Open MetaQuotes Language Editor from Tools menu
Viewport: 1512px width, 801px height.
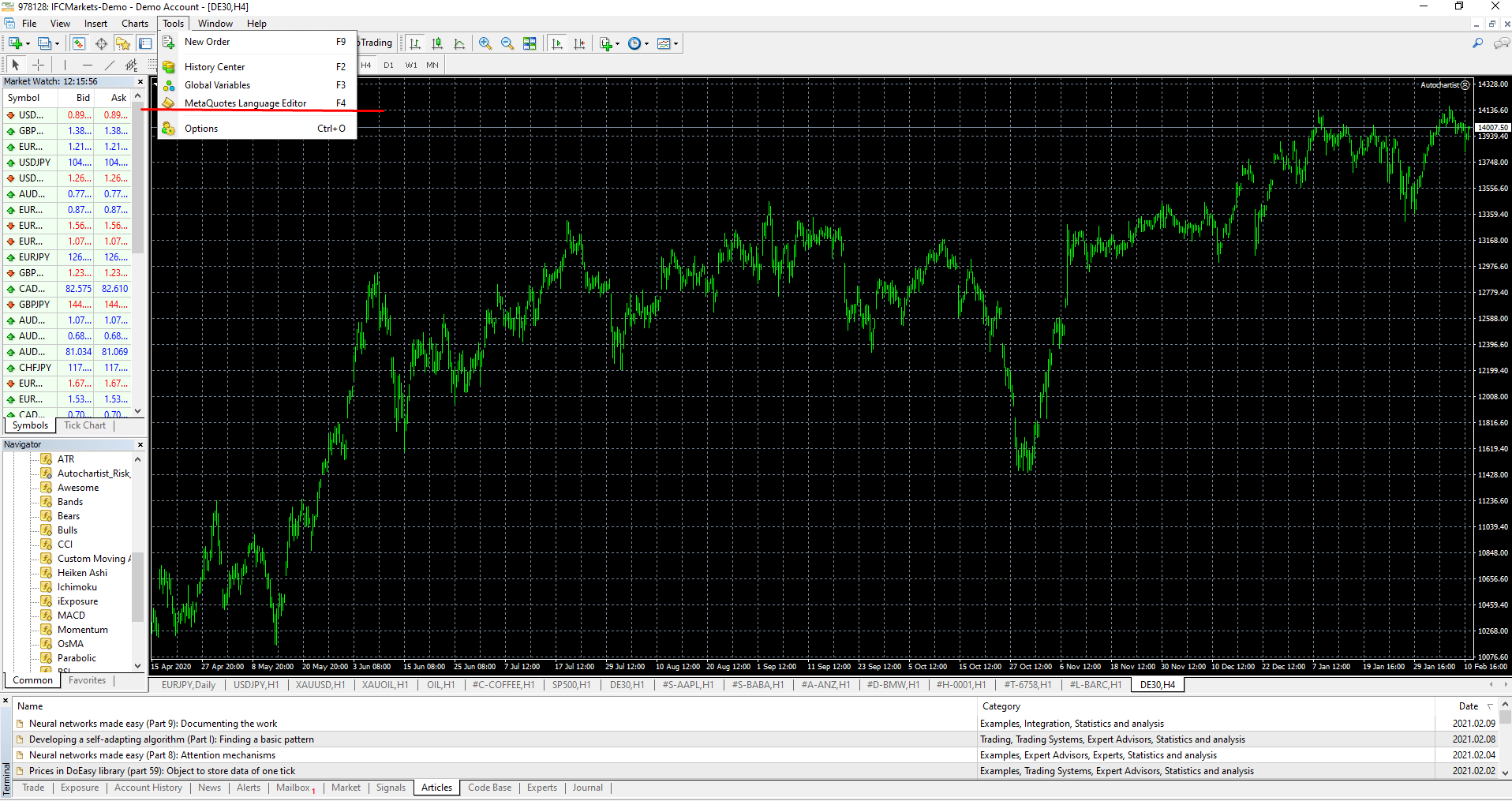(x=245, y=103)
